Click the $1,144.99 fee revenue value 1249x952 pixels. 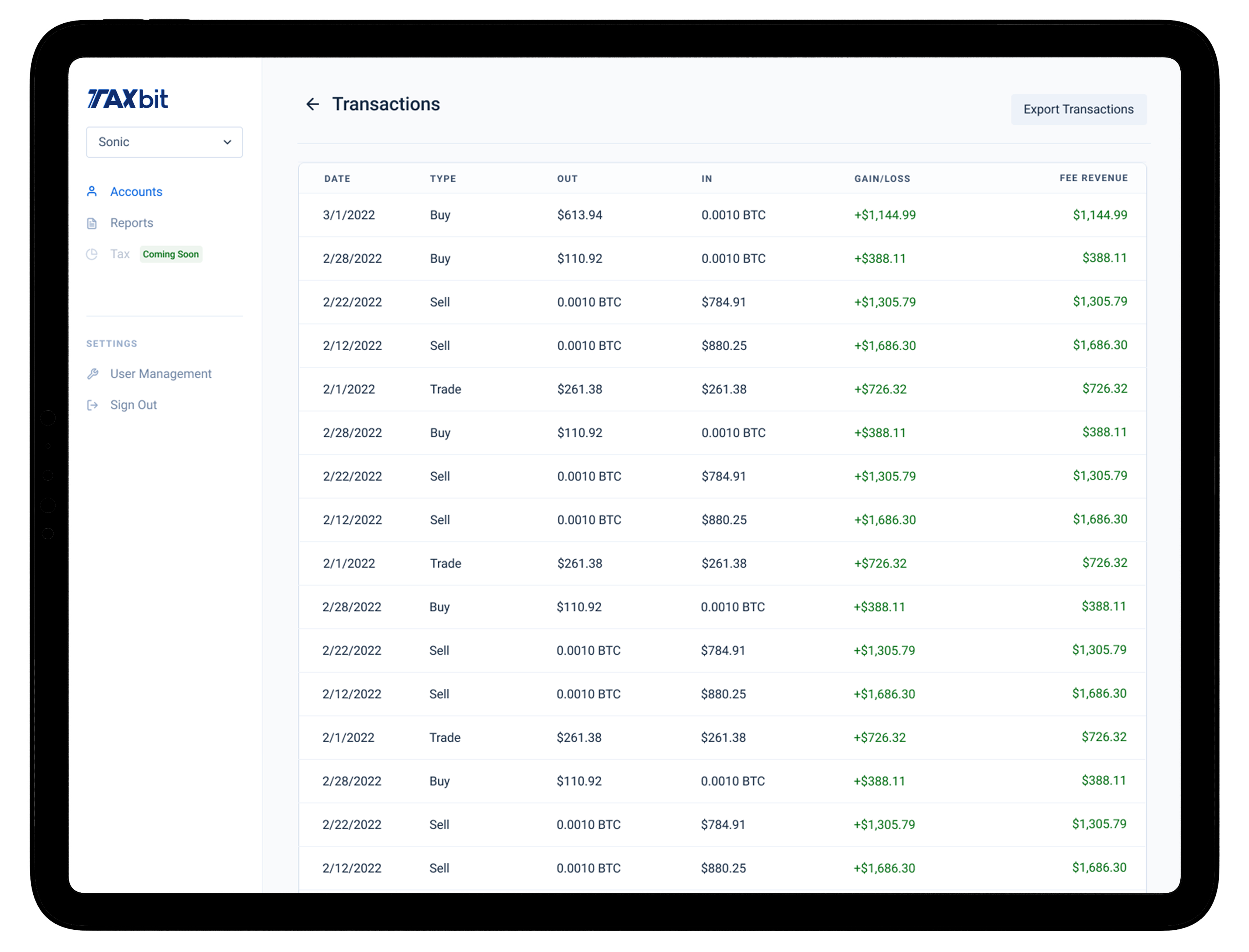click(1100, 215)
